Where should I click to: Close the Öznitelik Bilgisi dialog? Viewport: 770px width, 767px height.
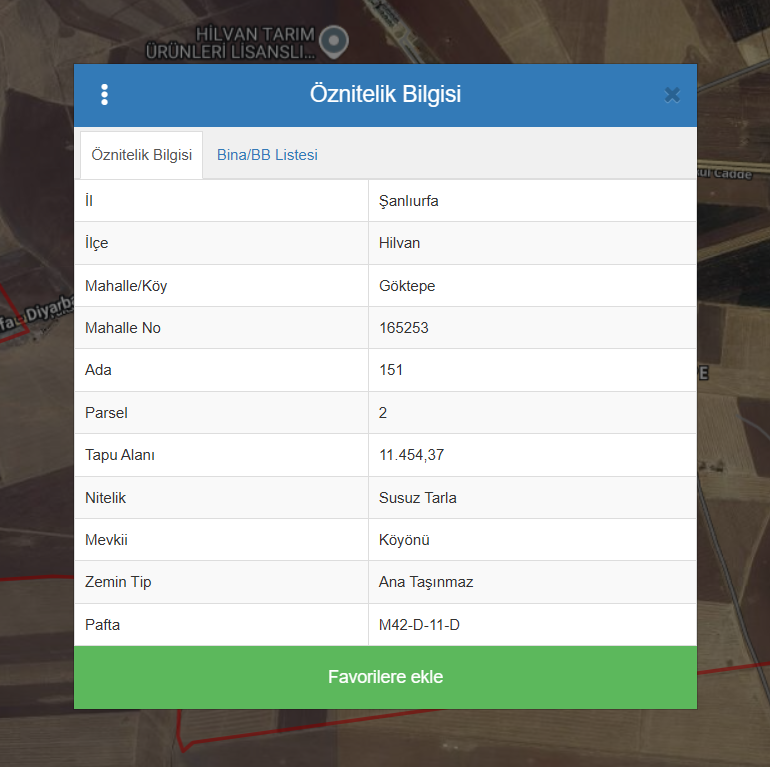click(x=672, y=95)
